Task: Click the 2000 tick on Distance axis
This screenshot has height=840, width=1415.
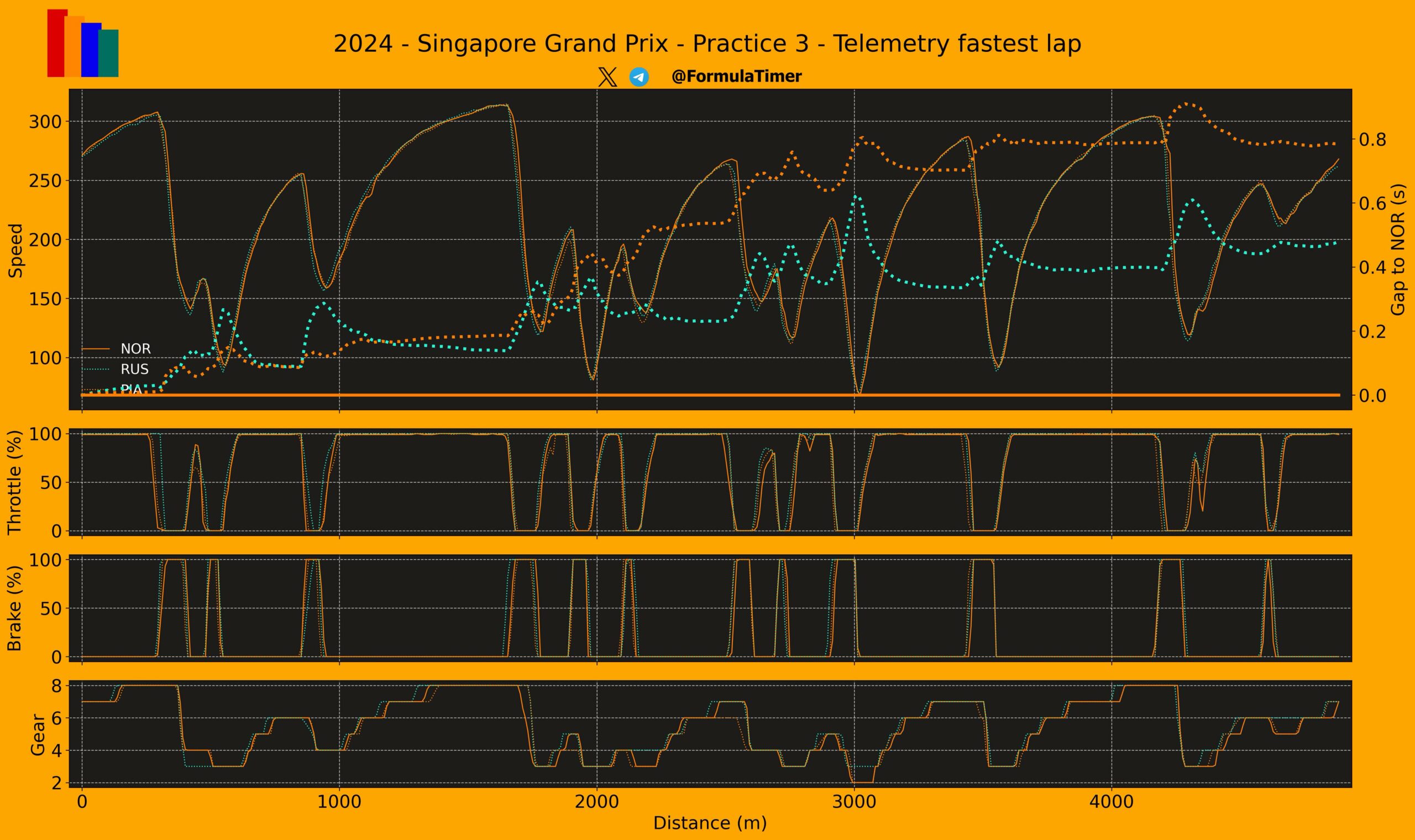Action: 597,802
